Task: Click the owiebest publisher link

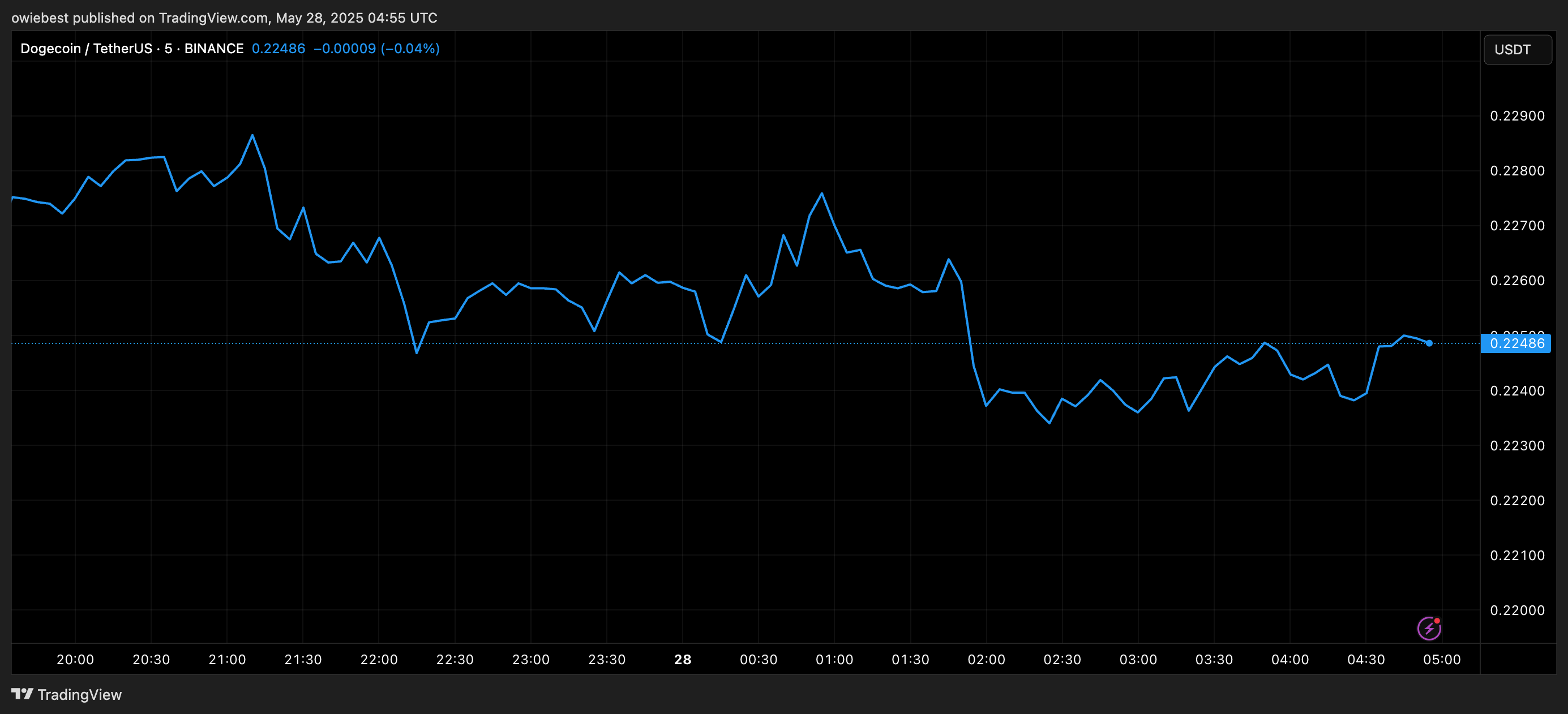Action: pyautogui.click(x=40, y=18)
